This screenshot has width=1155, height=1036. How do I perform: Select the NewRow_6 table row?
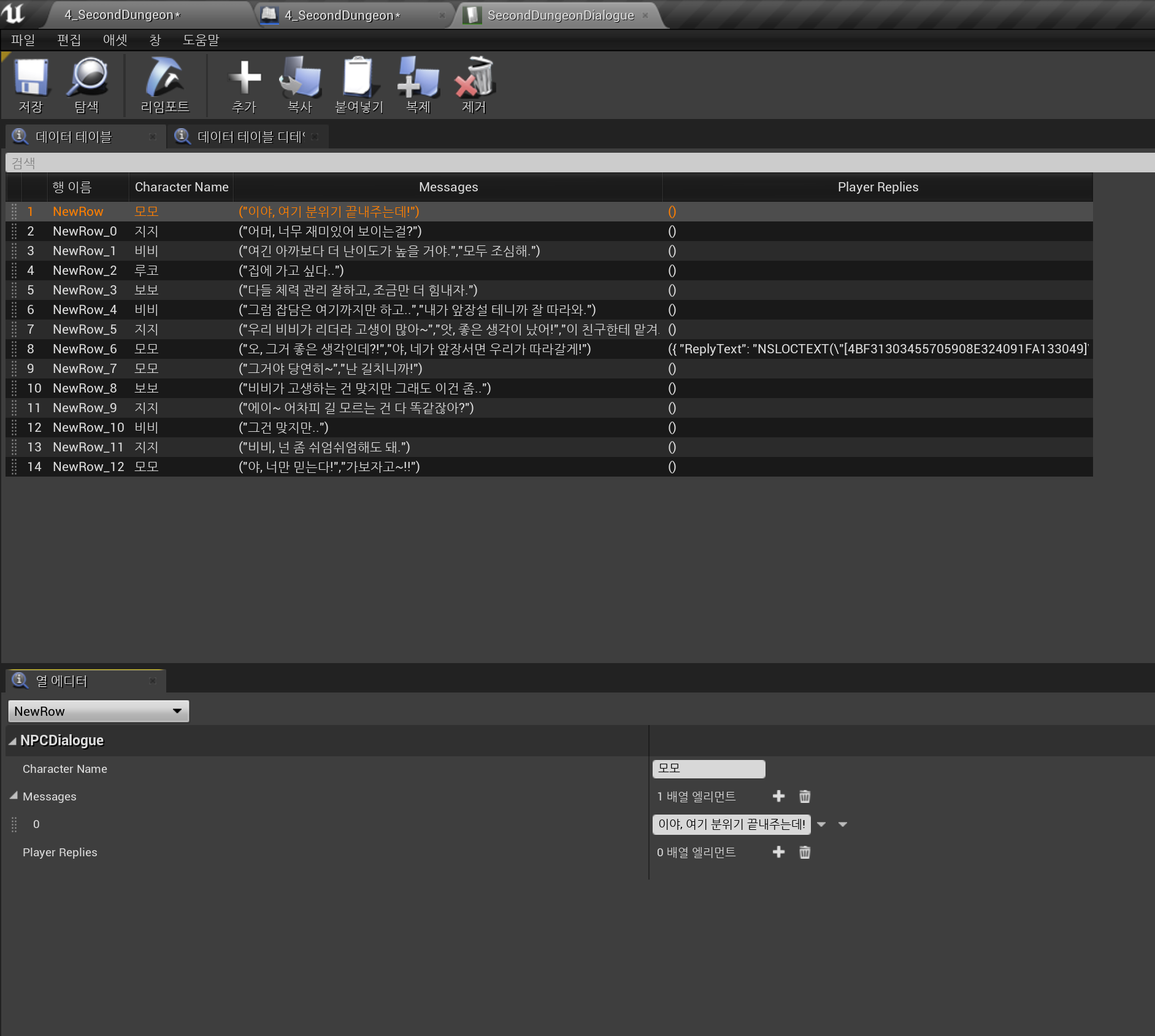(x=85, y=349)
